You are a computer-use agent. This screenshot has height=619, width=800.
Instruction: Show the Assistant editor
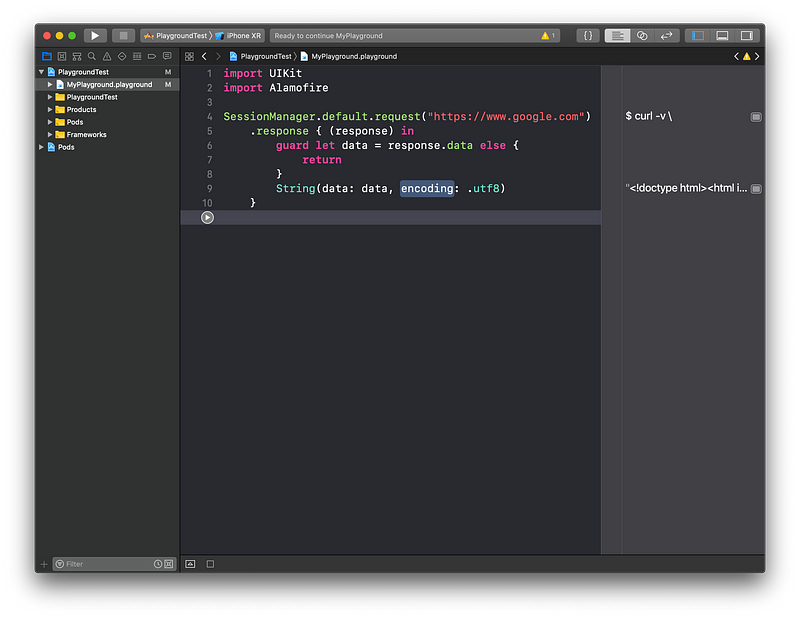(x=642, y=36)
